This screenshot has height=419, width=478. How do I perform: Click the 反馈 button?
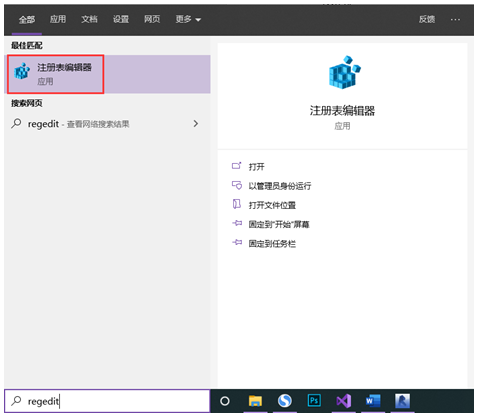coord(427,19)
